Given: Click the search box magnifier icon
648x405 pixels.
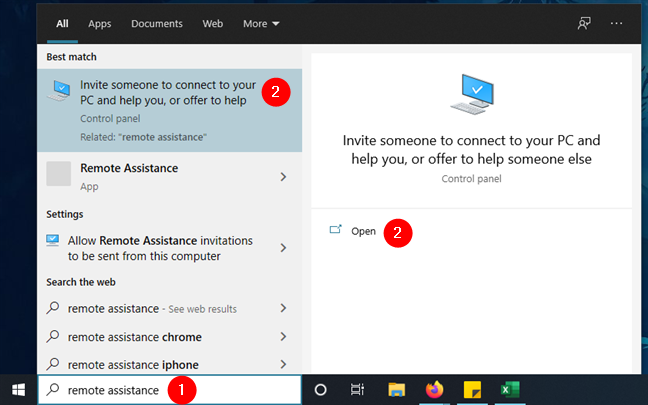Looking at the screenshot, I should tap(52, 389).
